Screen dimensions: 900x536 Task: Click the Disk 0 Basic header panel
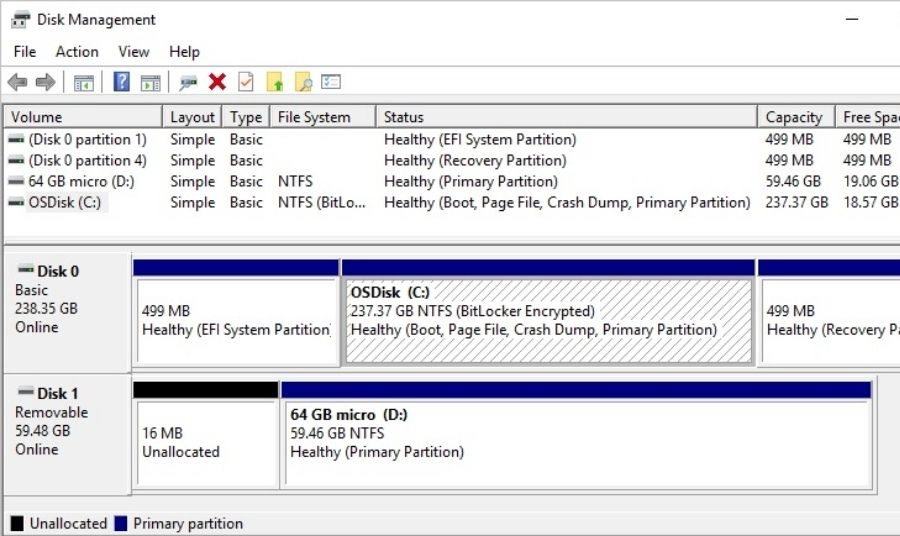pyautogui.click(x=67, y=313)
